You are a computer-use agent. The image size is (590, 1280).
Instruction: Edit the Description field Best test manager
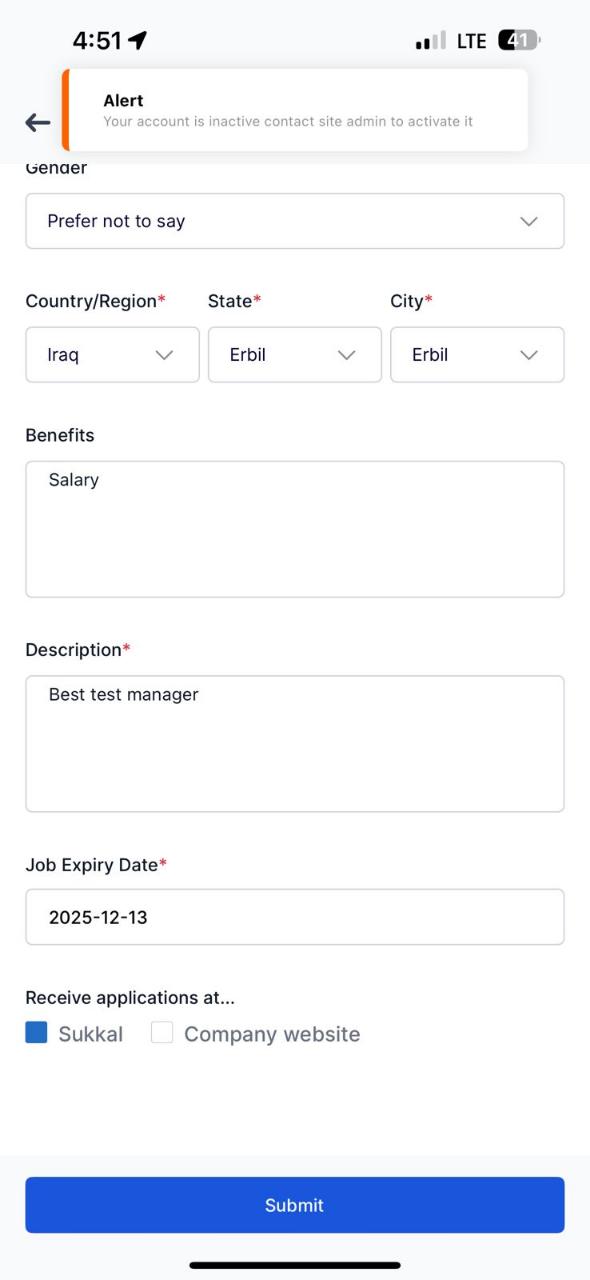(295, 743)
